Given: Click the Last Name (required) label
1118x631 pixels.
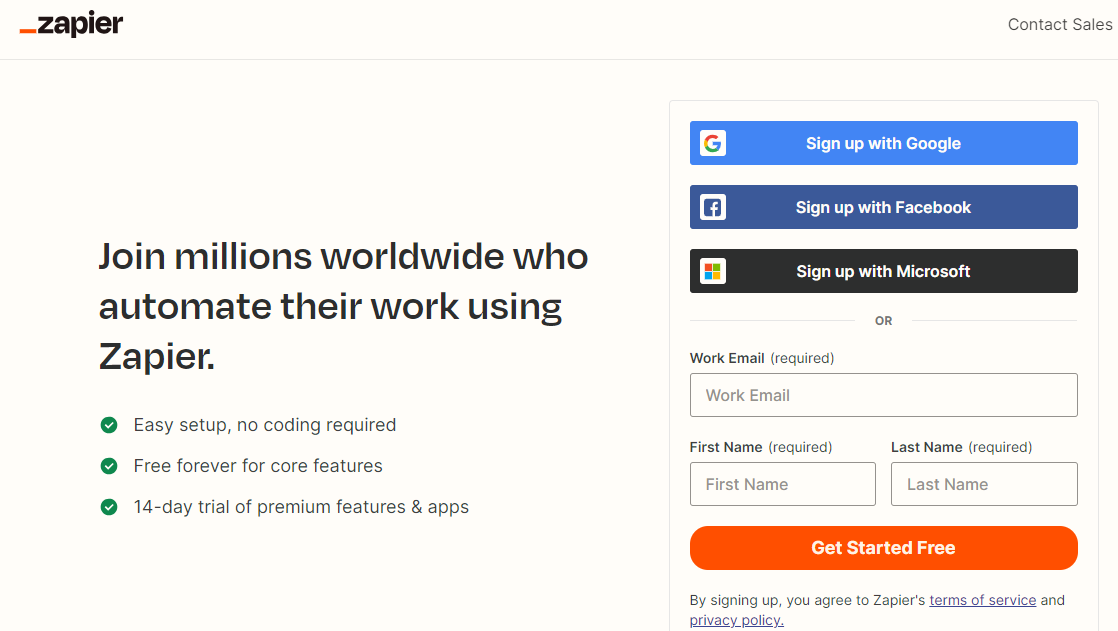Looking at the screenshot, I should (x=961, y=447).
